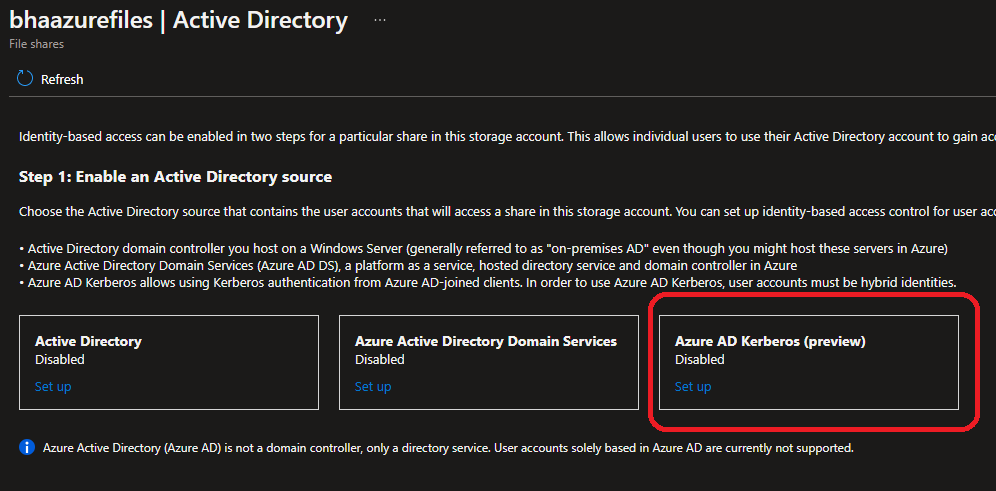Viewport: 996px width, 491px height.
Task: Open the ellipsis menu beside page title
Action: point(380,20)
